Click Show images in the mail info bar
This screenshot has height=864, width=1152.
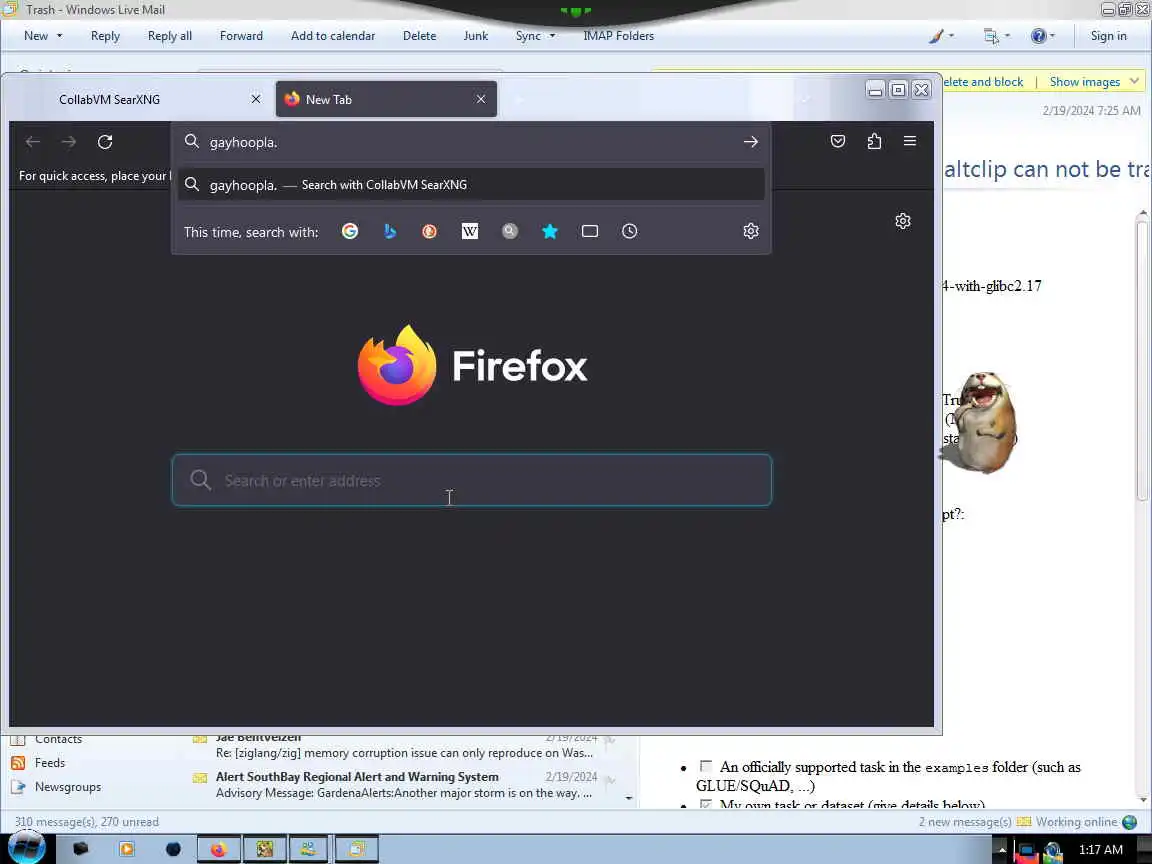point(1084,82)
